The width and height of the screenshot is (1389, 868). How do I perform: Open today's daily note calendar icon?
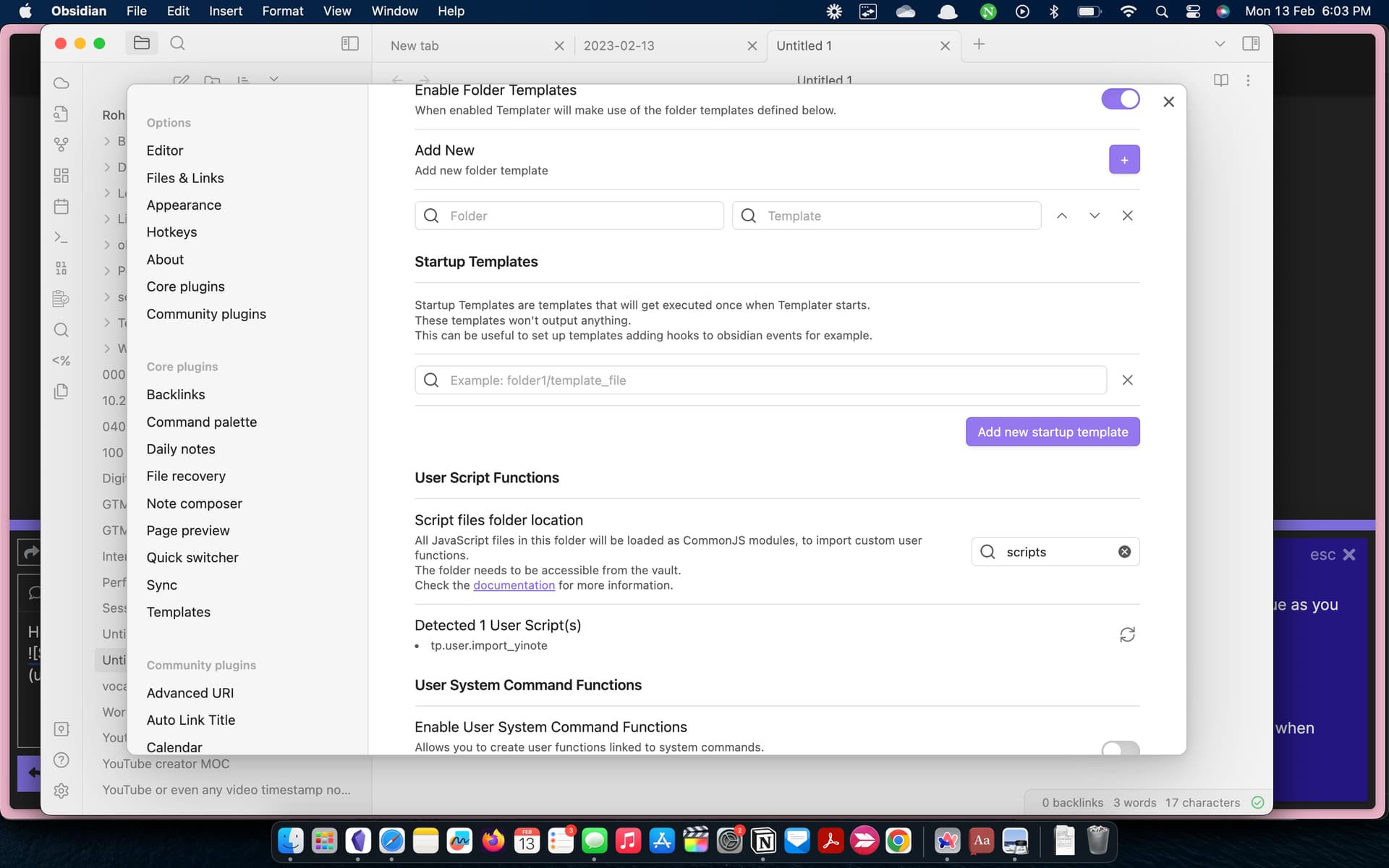pos(61,207)
